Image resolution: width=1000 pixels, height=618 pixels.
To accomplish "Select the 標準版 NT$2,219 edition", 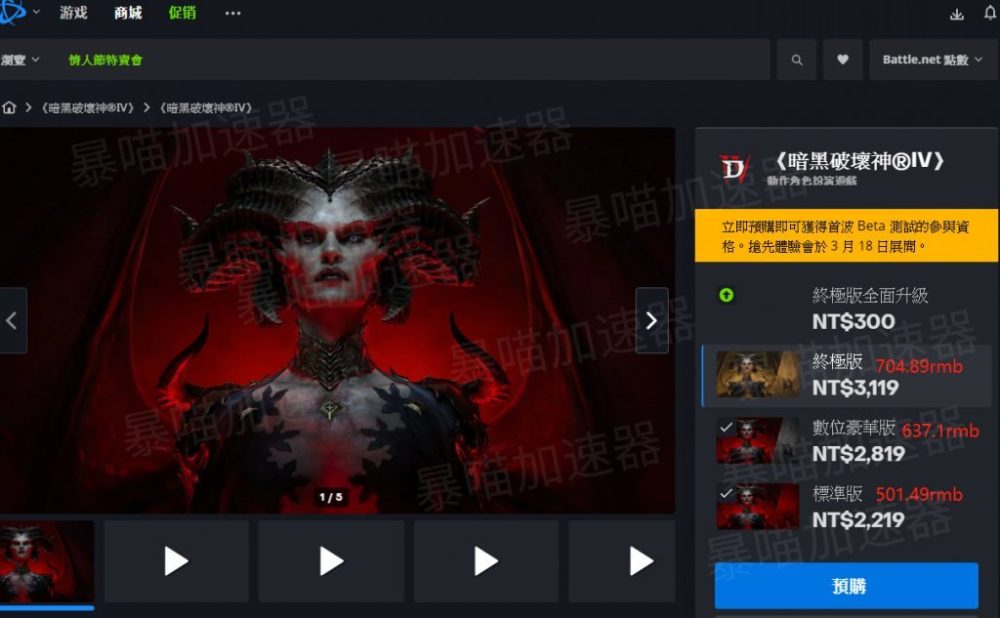I will (x=846, y=507).
